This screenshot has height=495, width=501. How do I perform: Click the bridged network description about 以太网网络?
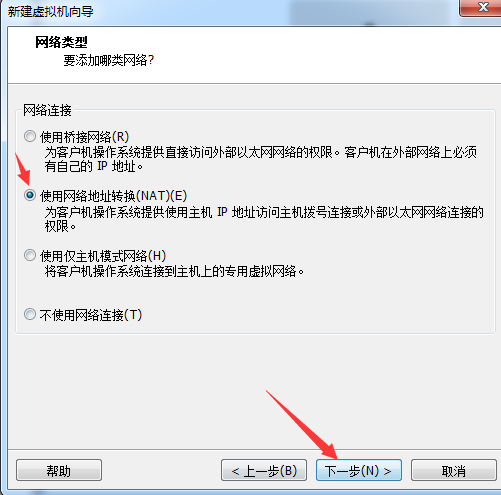pos(261,159)
